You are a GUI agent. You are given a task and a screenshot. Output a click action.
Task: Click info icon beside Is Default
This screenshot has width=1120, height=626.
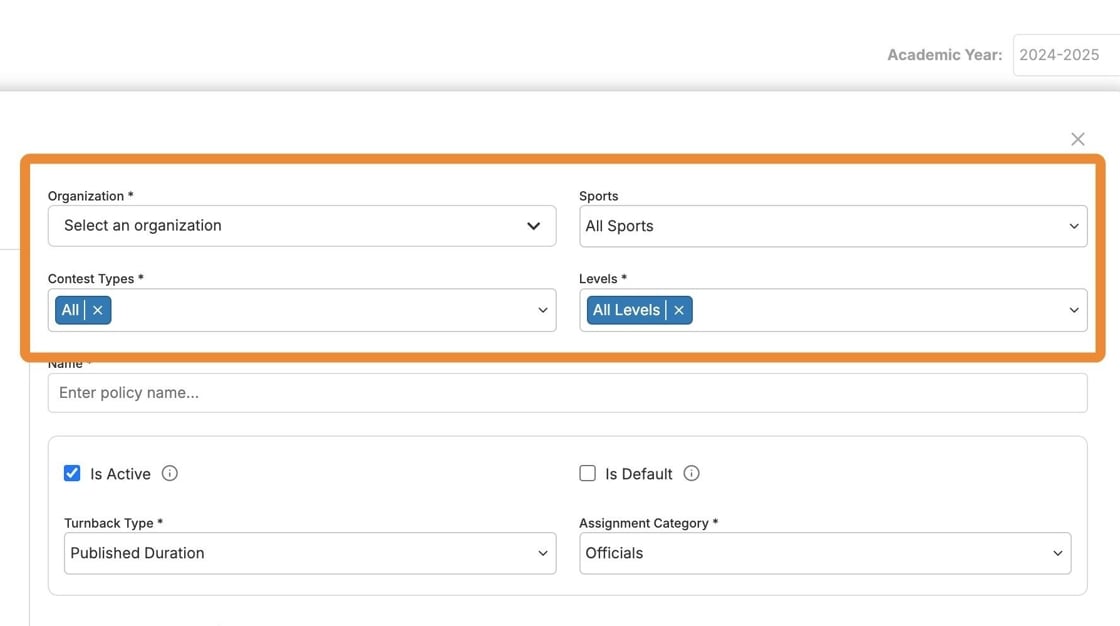pos(691,473)
